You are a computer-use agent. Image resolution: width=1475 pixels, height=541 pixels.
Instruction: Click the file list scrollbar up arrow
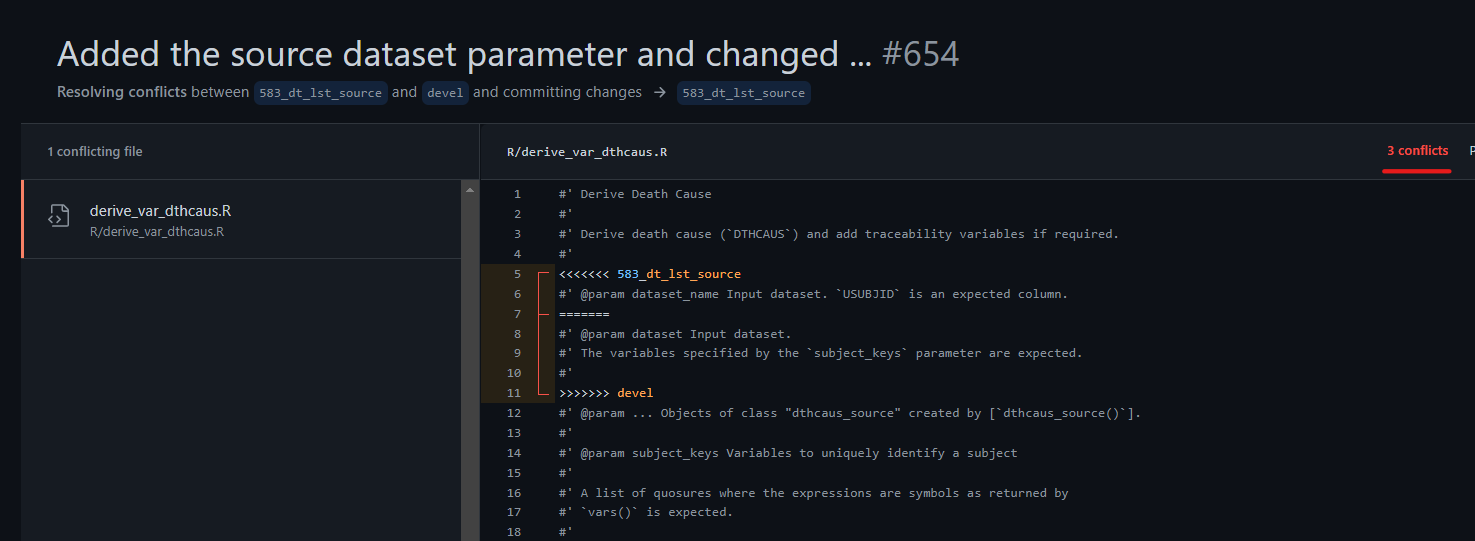(470, 189)
